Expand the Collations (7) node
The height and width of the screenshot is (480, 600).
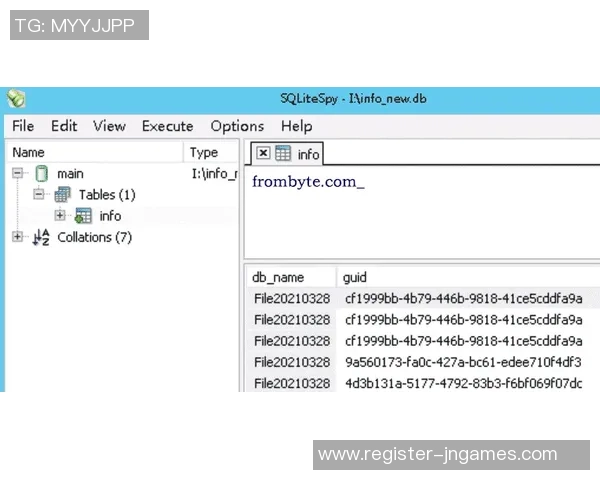pyautogui.click(x=18, y=237)
